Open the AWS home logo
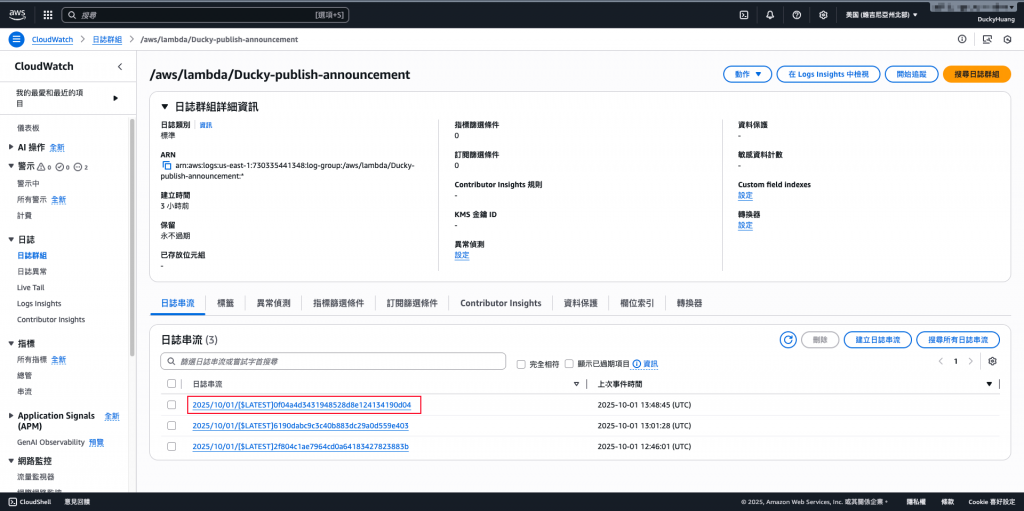The width and height of the screenshot is (1024, 511). [17, 14]
